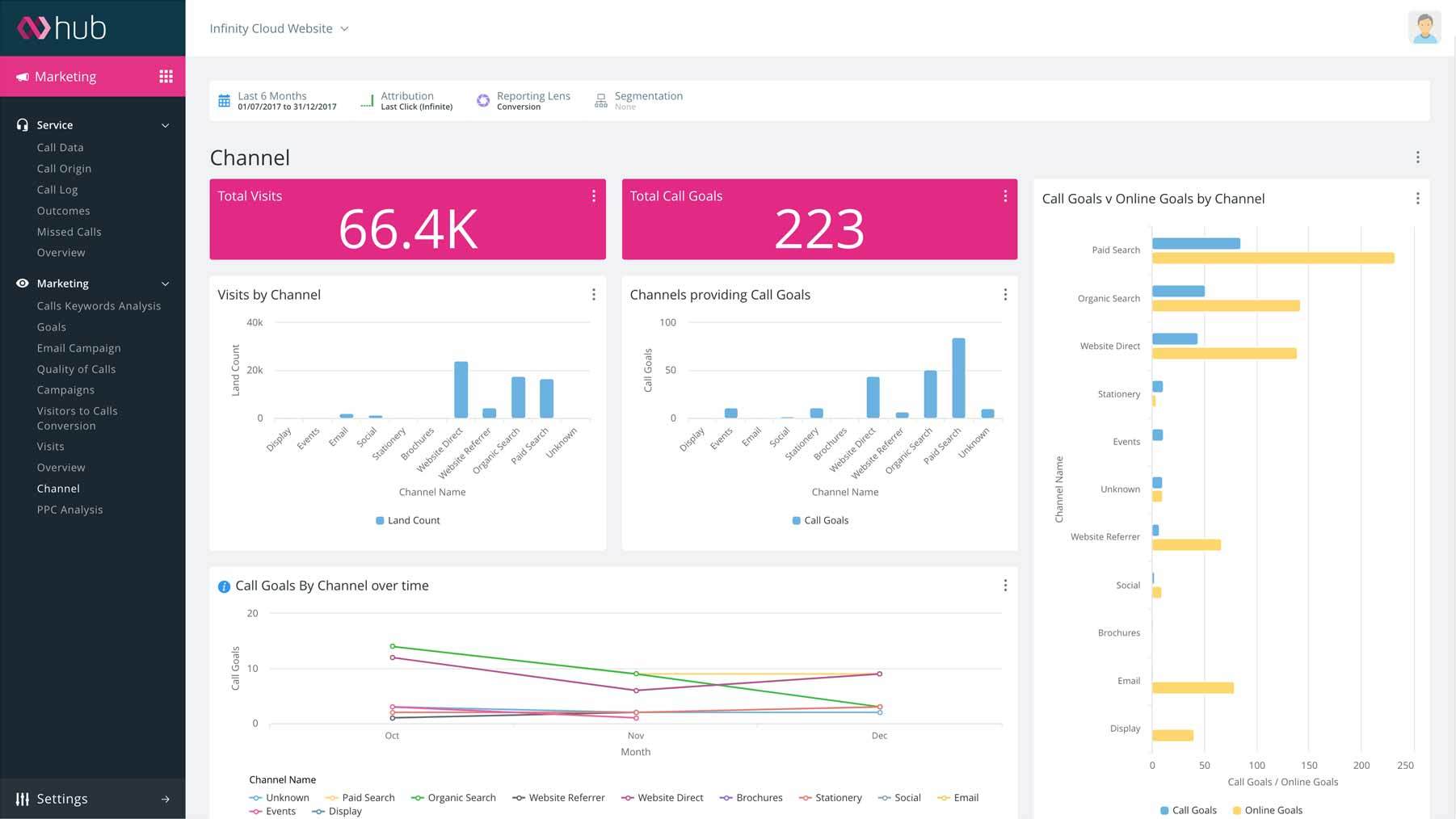Toggle Land Count legend in Visits chart
This screenshot has width=1456, height=819.
[407, 520]
